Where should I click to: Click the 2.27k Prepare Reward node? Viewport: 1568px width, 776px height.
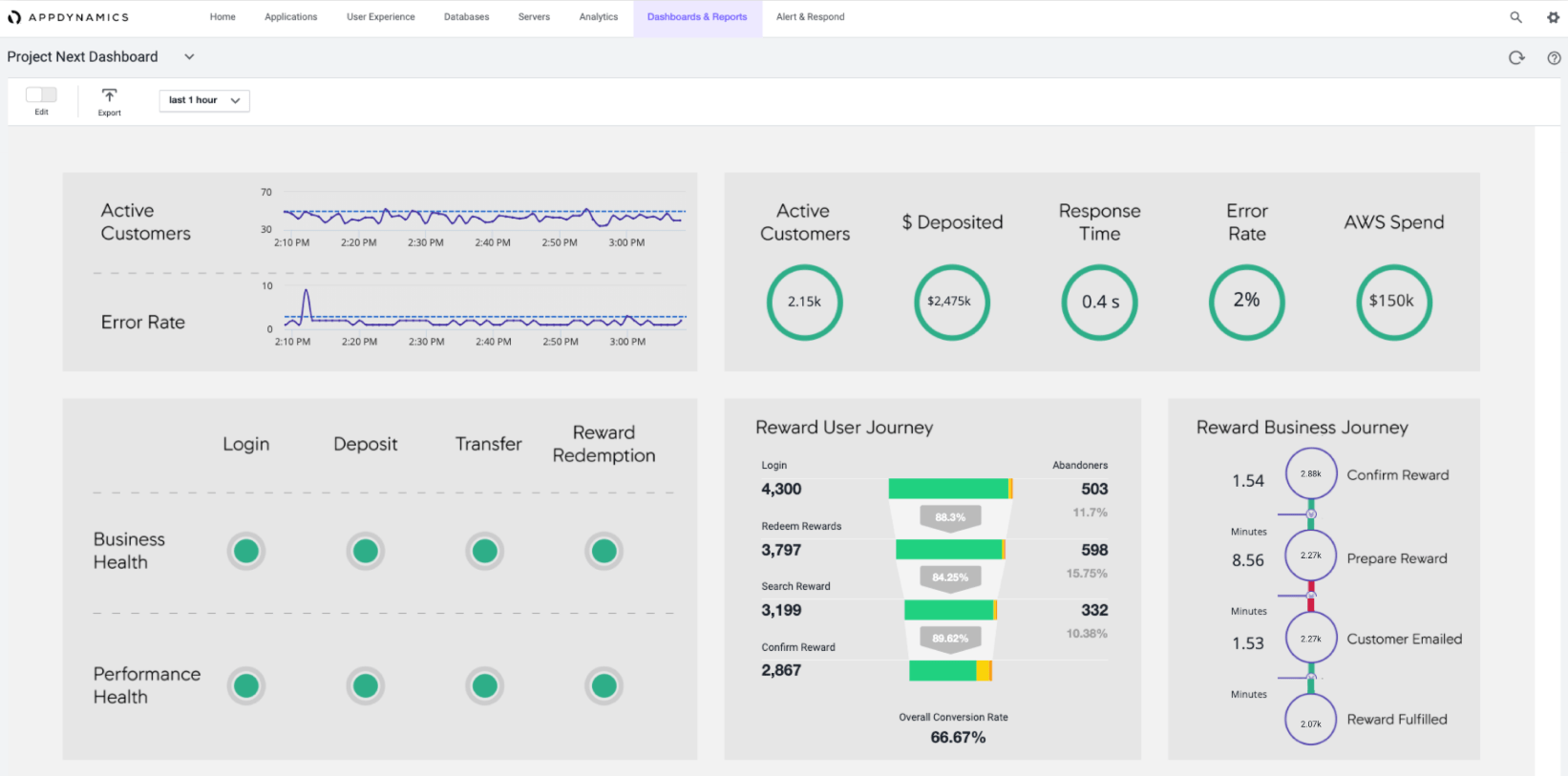point(1311,556)
